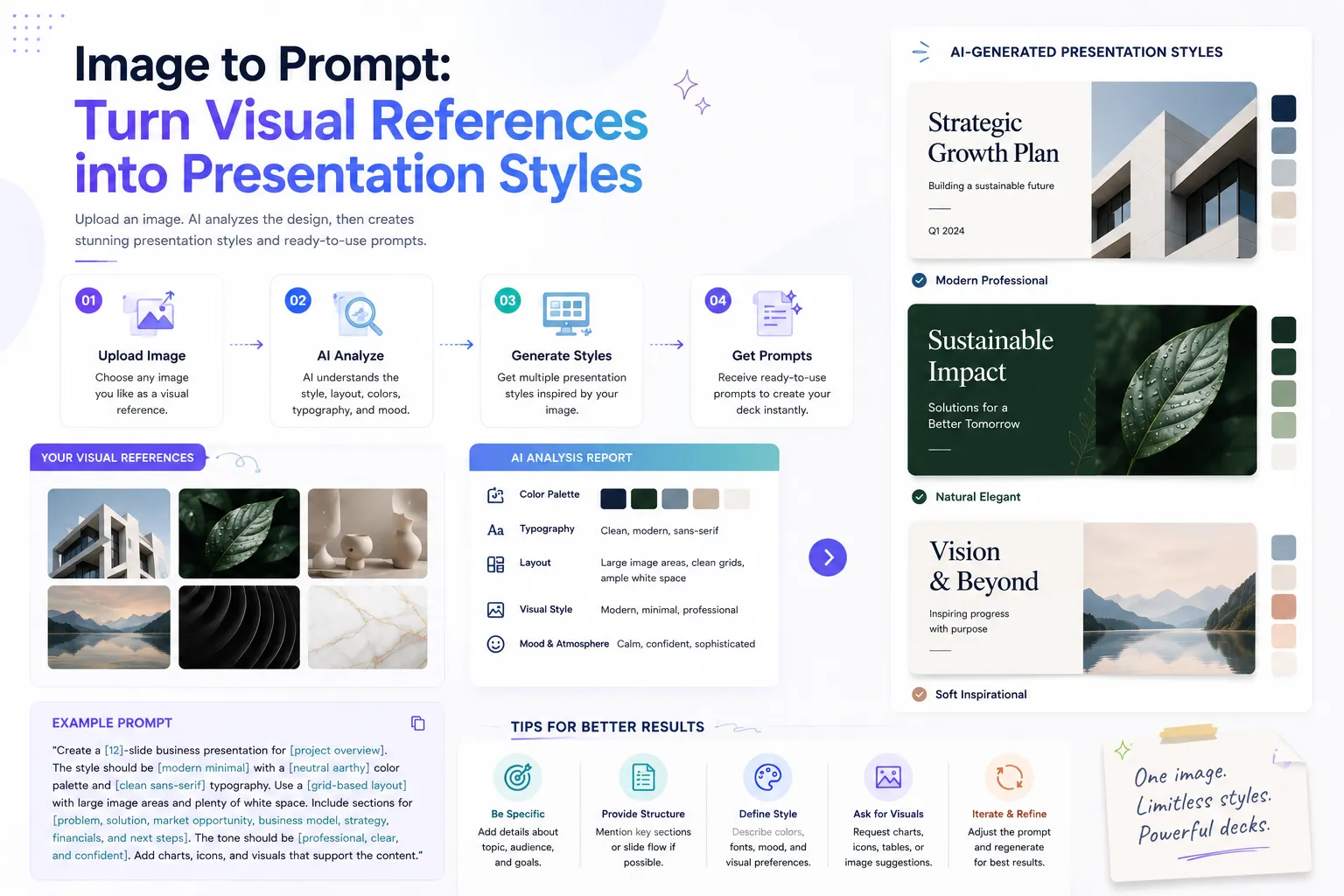Screen dimensions: 1344x896
Task: Click the Iterate & Refine arrows icon
Action: pos(1009,777)
